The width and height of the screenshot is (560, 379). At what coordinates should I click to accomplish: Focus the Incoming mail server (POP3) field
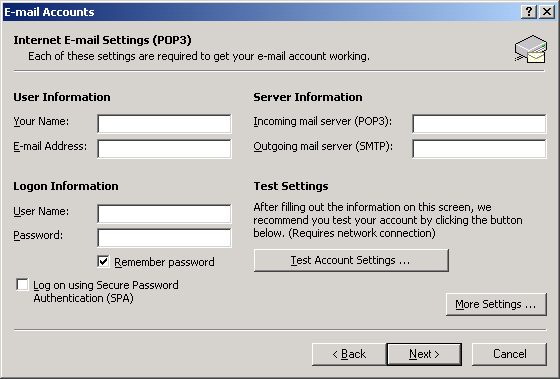coord(479,124)
